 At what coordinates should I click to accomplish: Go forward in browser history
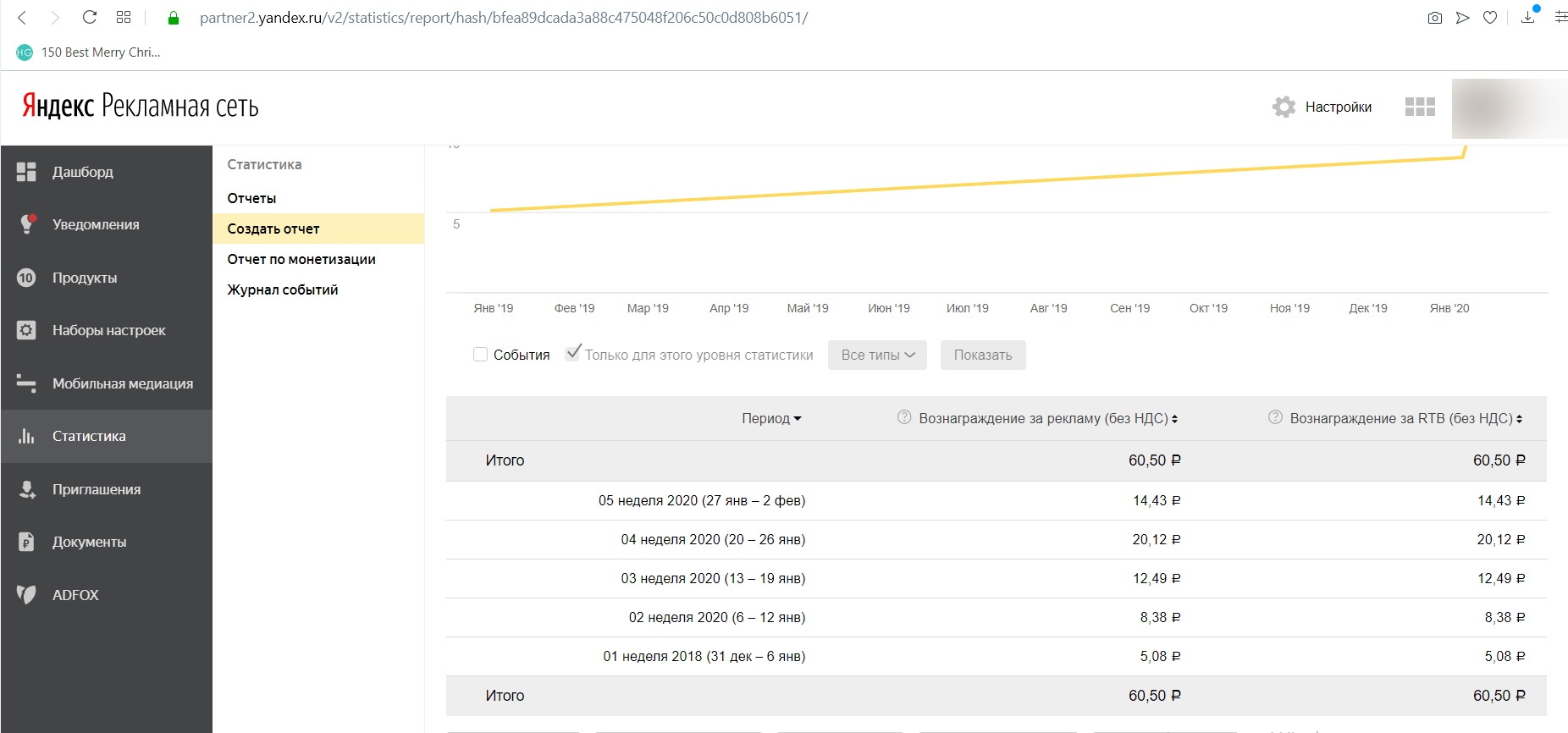point(55,18)
